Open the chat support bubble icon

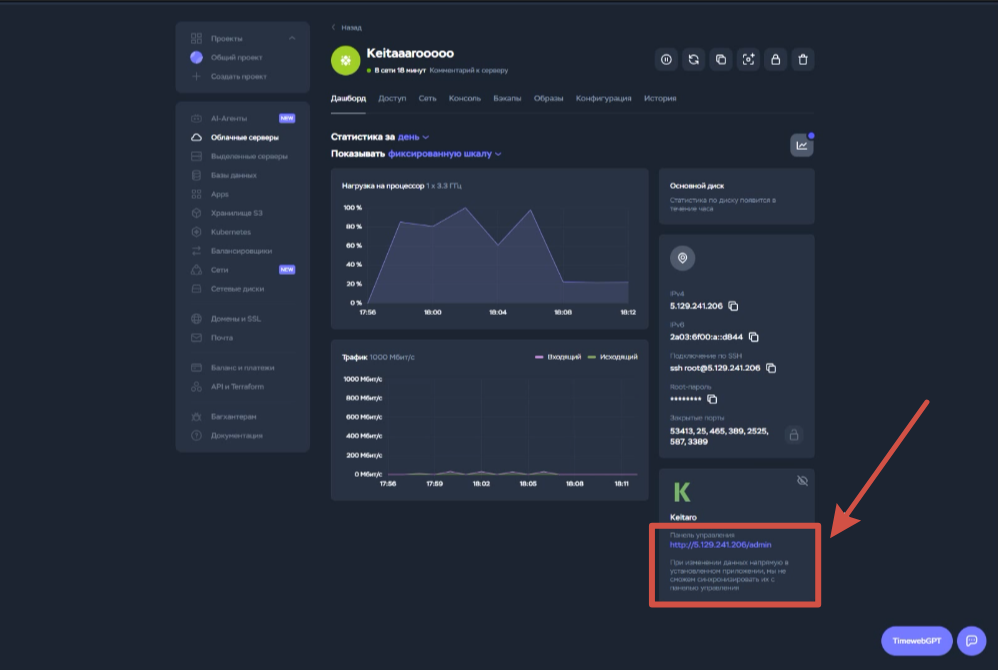tap(970, 640)
